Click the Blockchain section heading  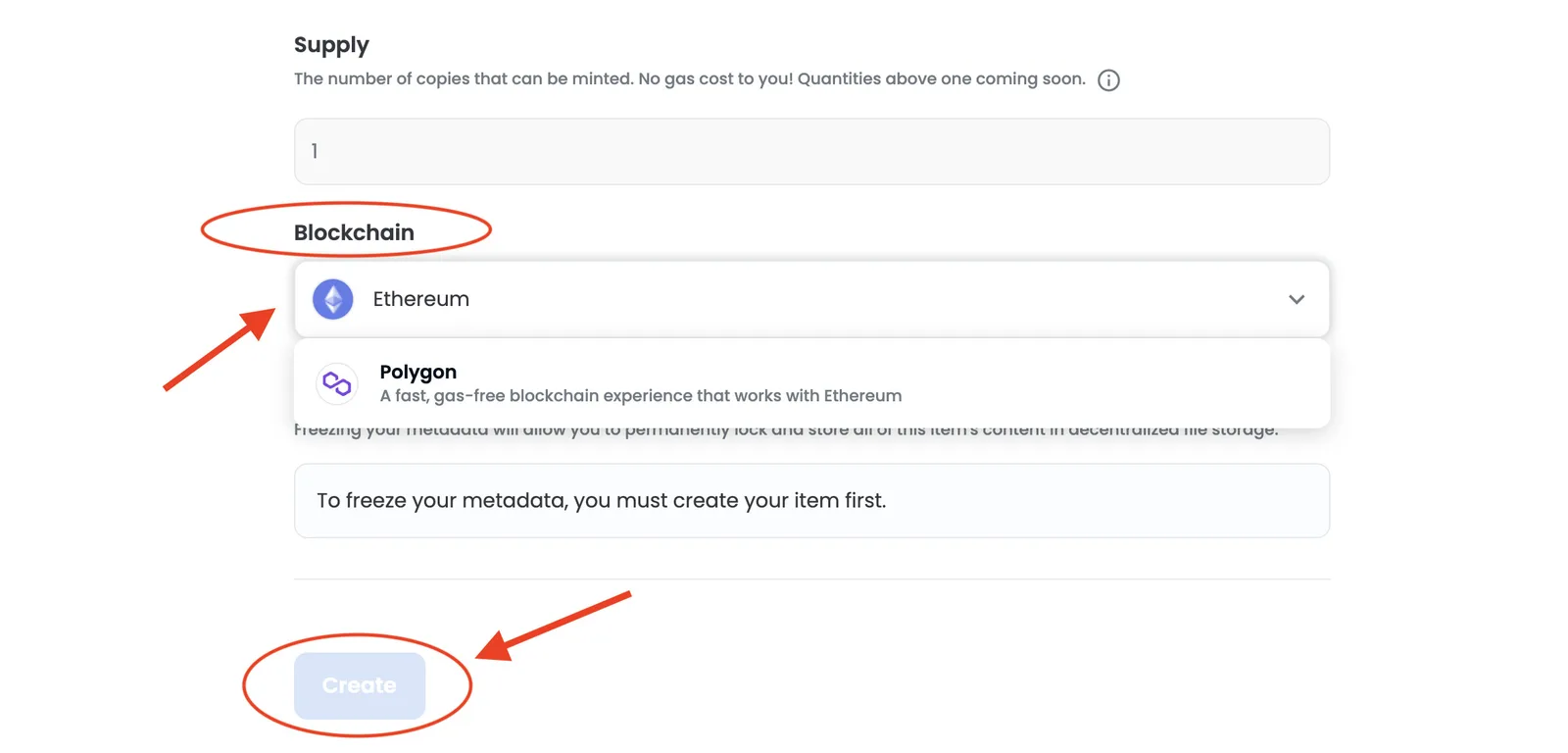[x=354, y=232]
